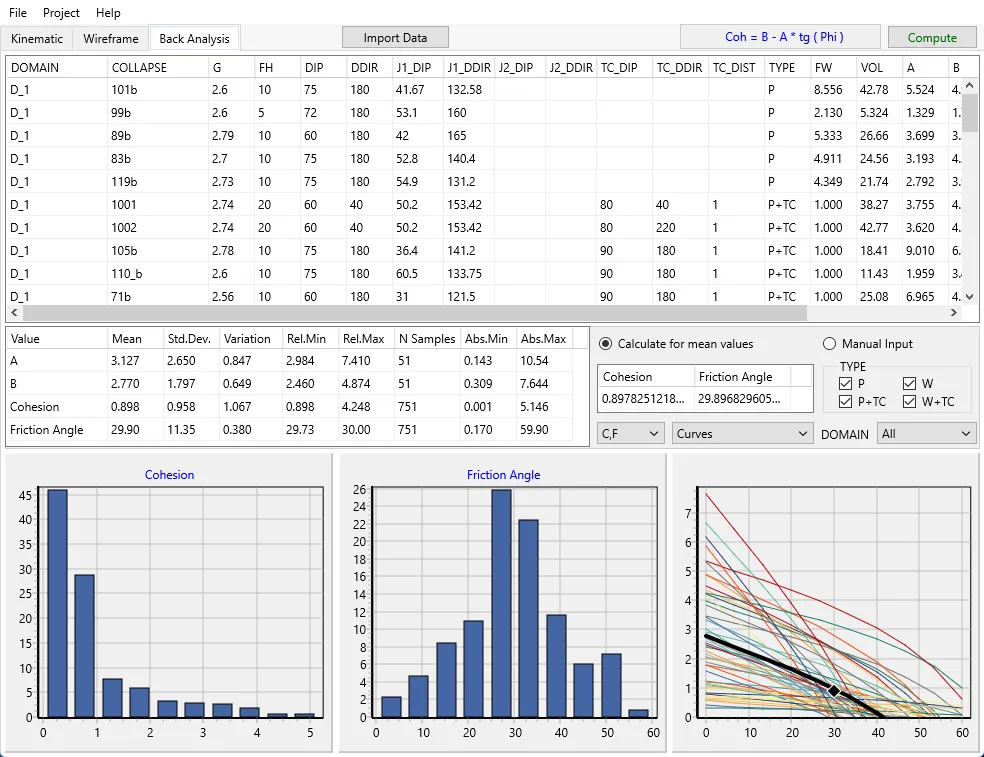984x757 pixels.
Task: Select collapse cell 119b
Action: [158, 182]
